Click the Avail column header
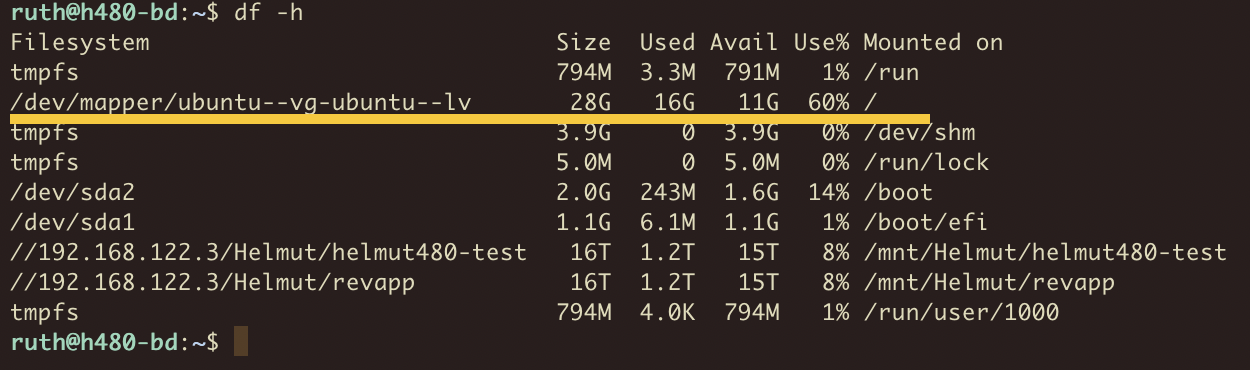 [x=744, y=42]
